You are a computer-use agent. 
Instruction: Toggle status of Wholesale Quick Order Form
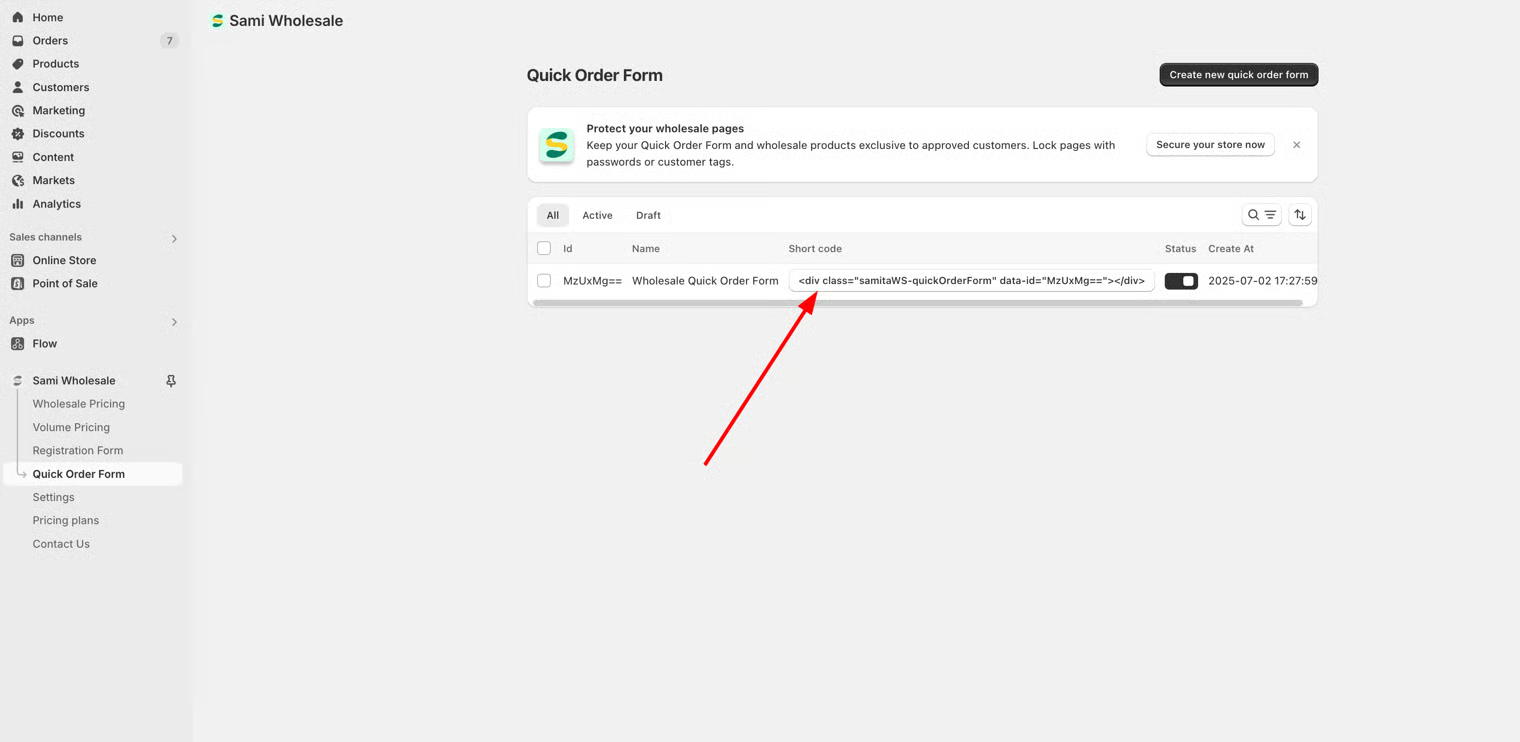(x=1180, y=281)
